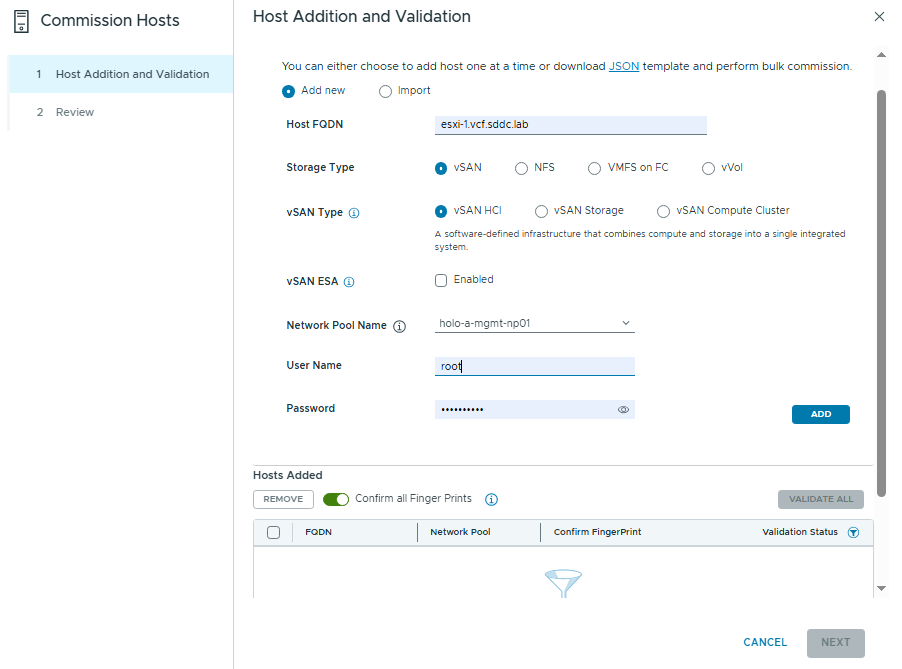Click the vSAN Type info icon
This screenshot has width=902, height=669.
point(354,213)
